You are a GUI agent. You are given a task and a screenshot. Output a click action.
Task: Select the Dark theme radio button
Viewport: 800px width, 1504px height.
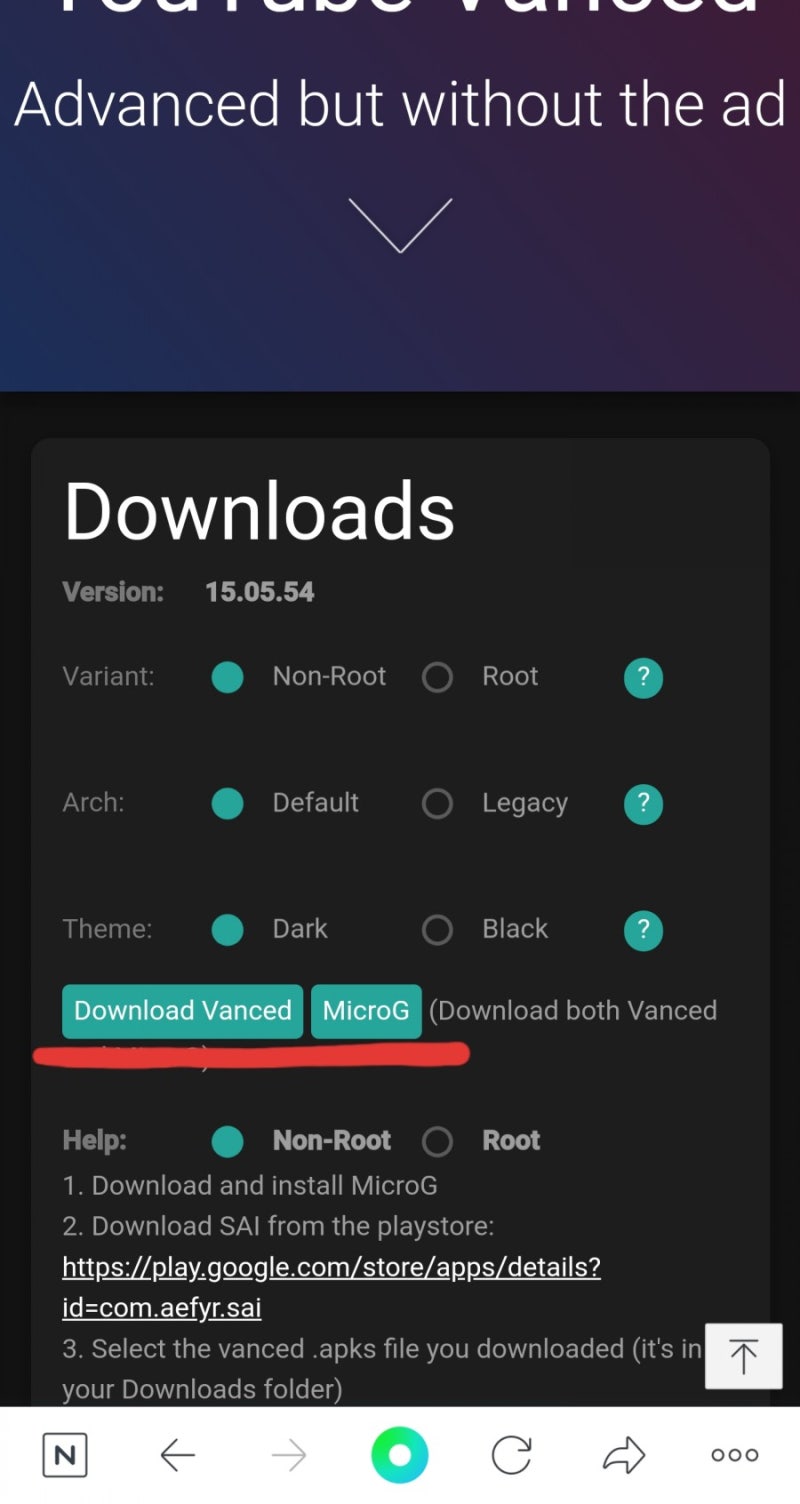[x=228, y=930]
